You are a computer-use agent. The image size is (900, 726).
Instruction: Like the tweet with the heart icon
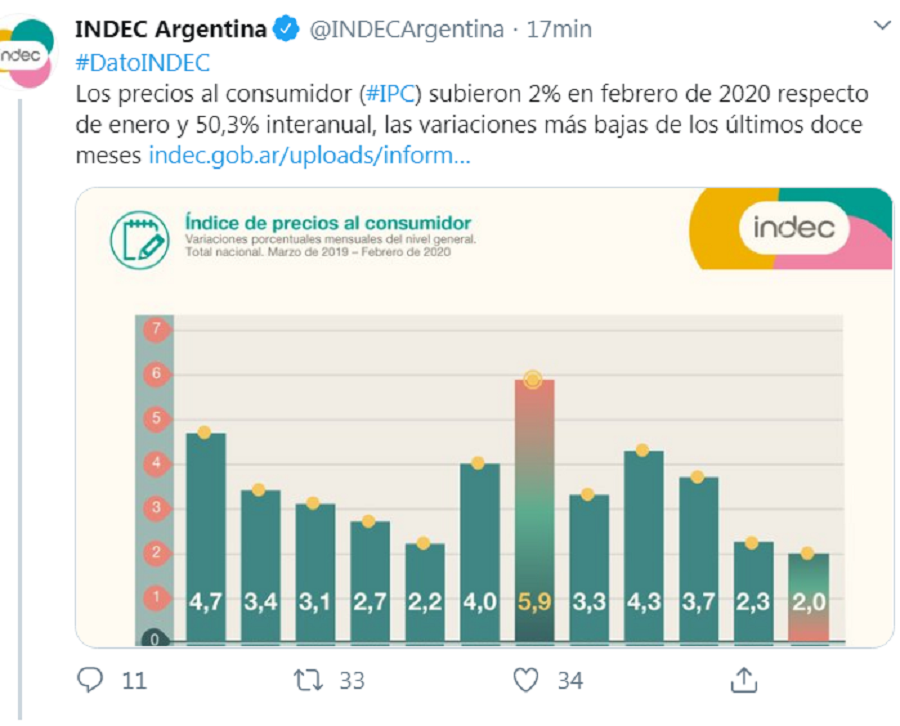[526, 681]
